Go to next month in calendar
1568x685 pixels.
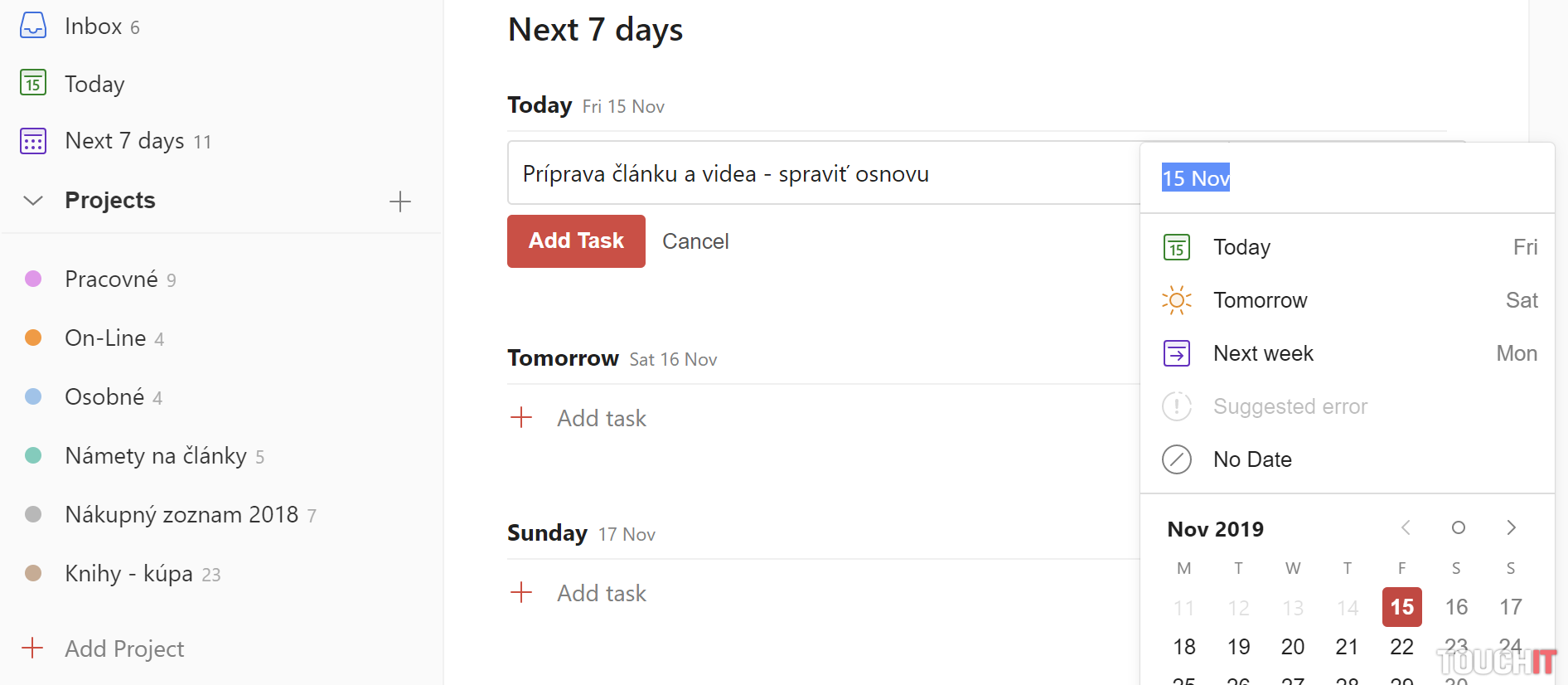tap(1511, 528)
